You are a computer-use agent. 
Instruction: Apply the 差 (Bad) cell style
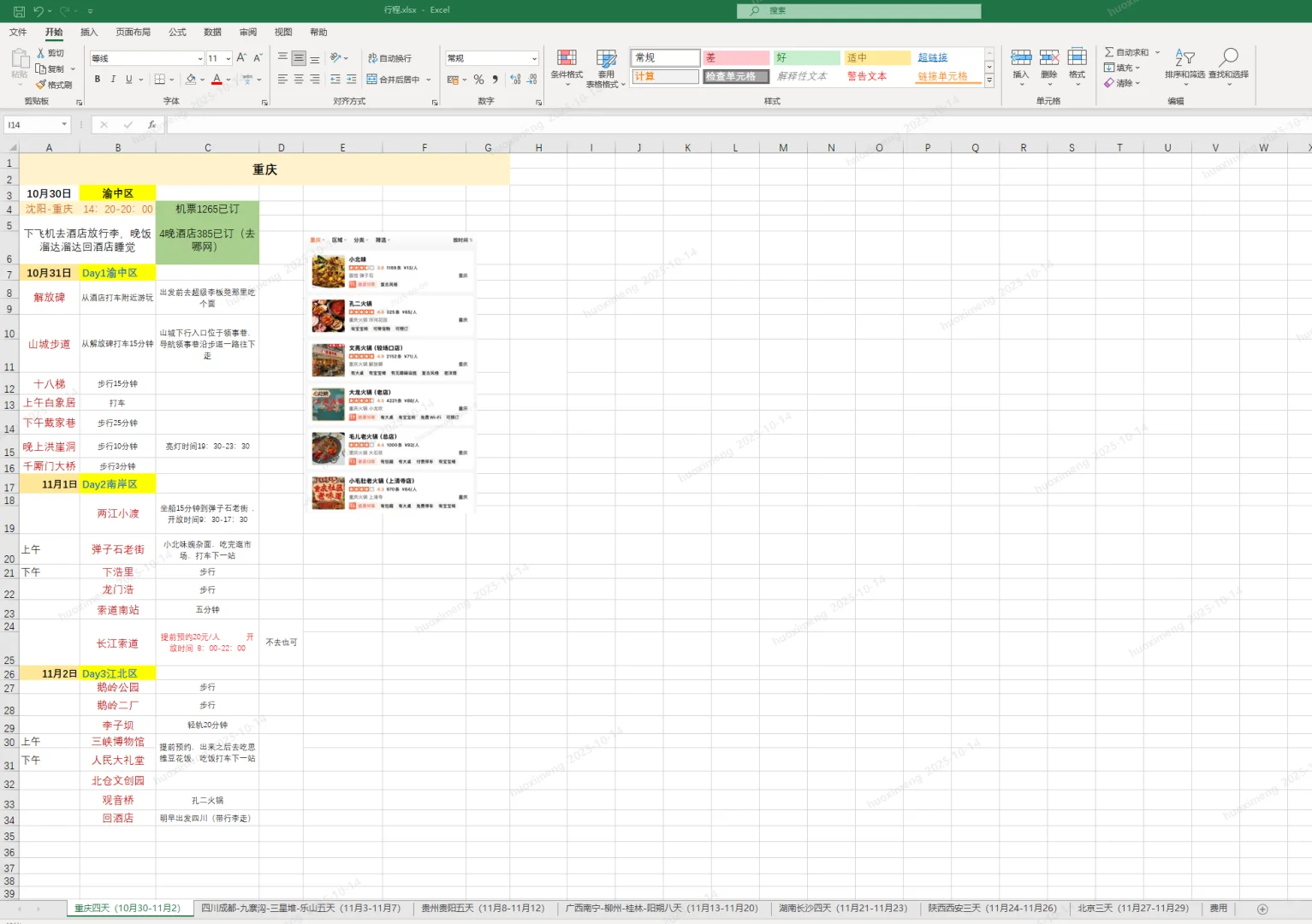point(736,57)
